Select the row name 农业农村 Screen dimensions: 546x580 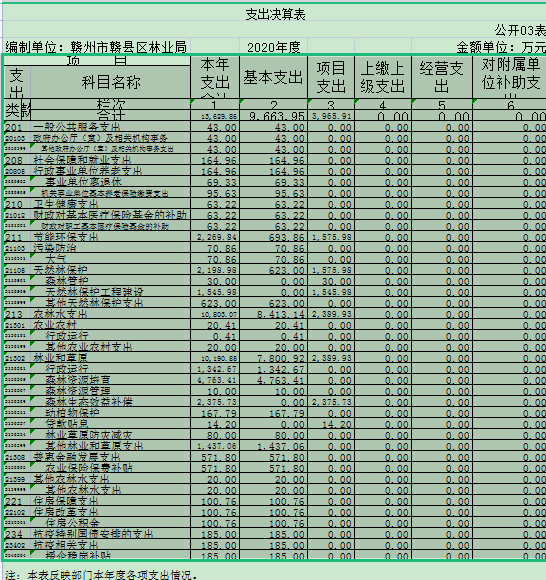(x=55, y=325)
